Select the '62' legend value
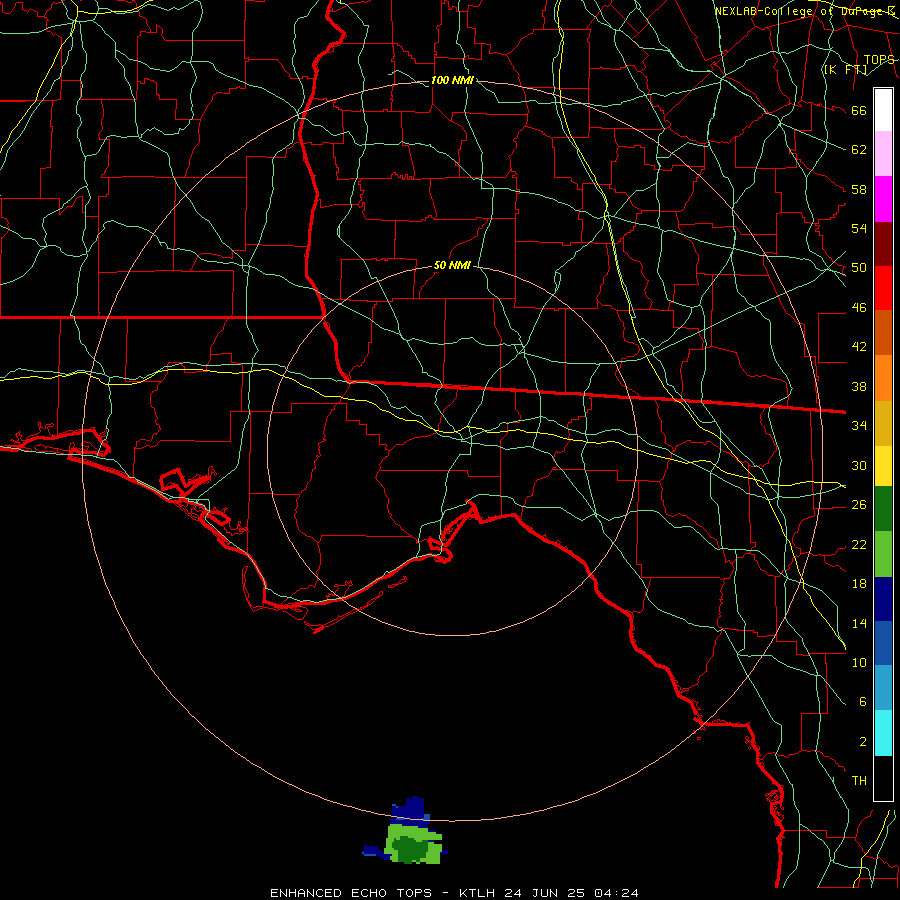Image resolution: width=900 pixels, height=900 pixels. (859, 149)
